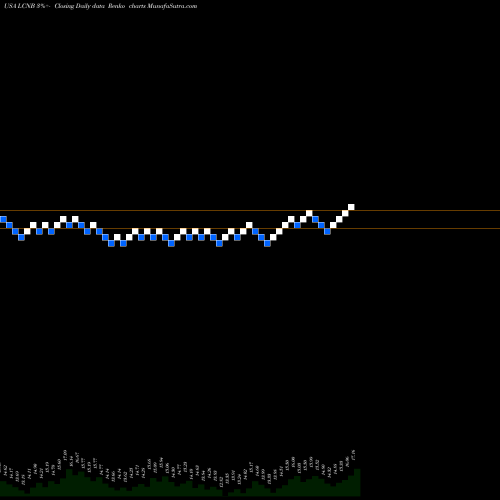
Task: Click the MunafaSutra.com text in the chart title
Action: [x=172, y=6]
